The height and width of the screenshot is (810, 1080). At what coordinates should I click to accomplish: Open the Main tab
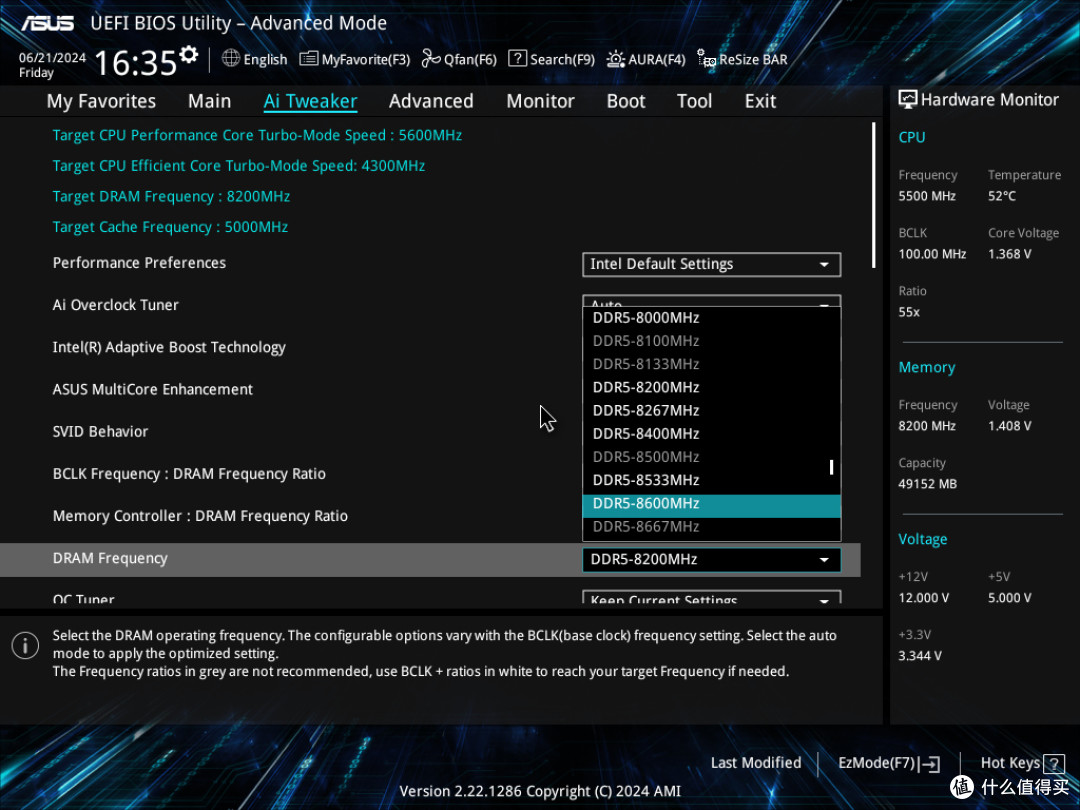coord(209,101)
